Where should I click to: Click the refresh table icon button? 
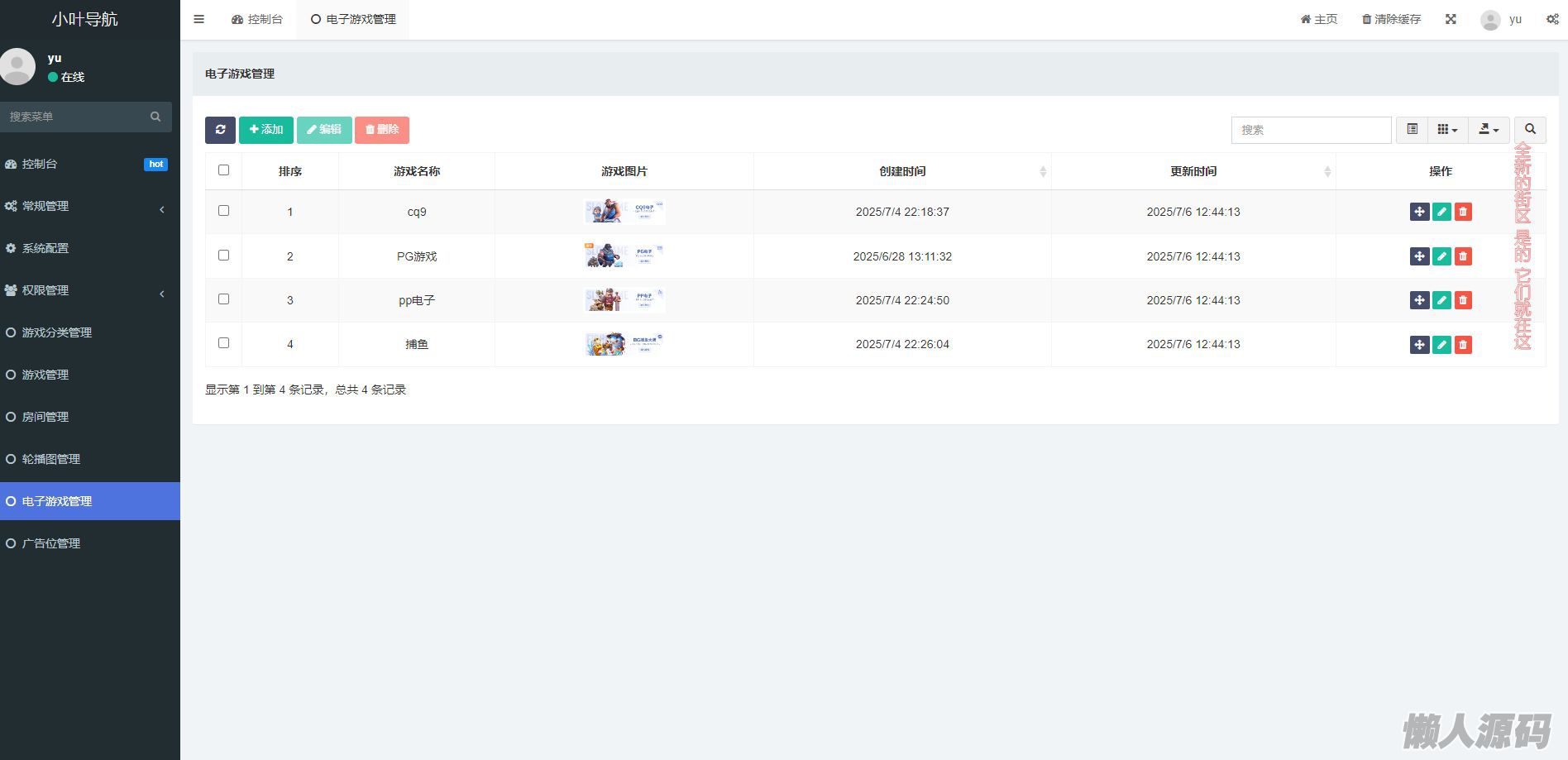pos(220,130)
